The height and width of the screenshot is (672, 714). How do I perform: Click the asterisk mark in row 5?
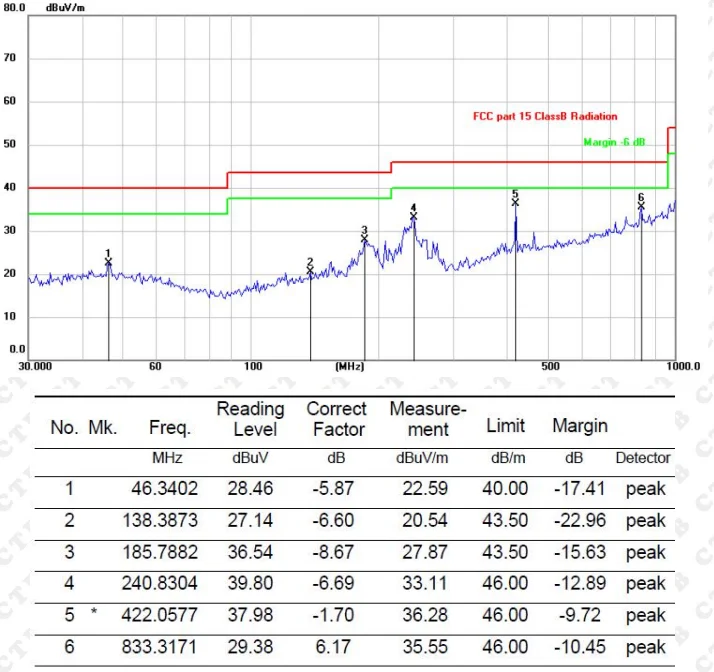tap(94, 611)
